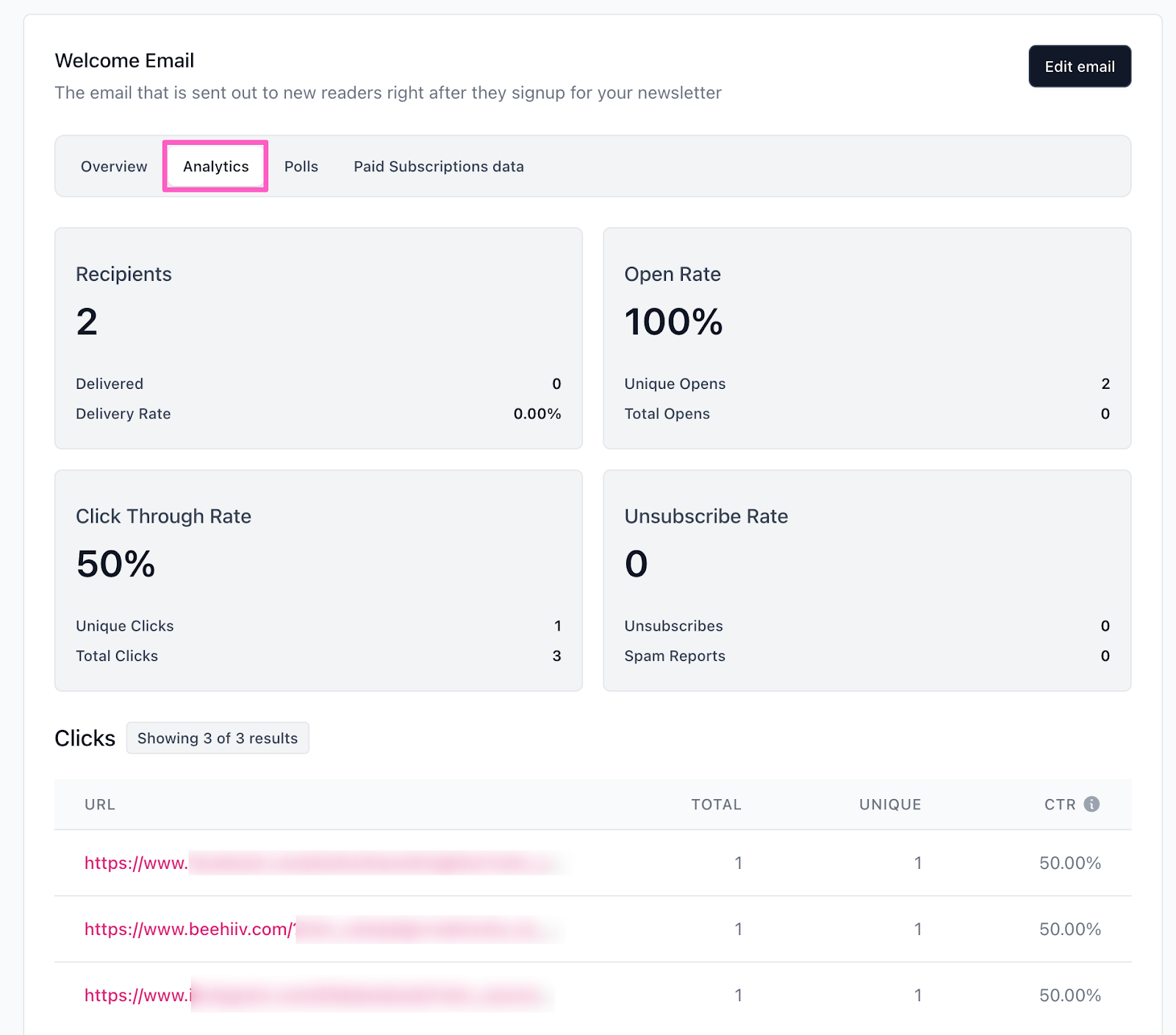Screen dimensions: 1176x1035
Task: Select the Unsubscribe Rate card heading
Action: (x=706, y=516)
